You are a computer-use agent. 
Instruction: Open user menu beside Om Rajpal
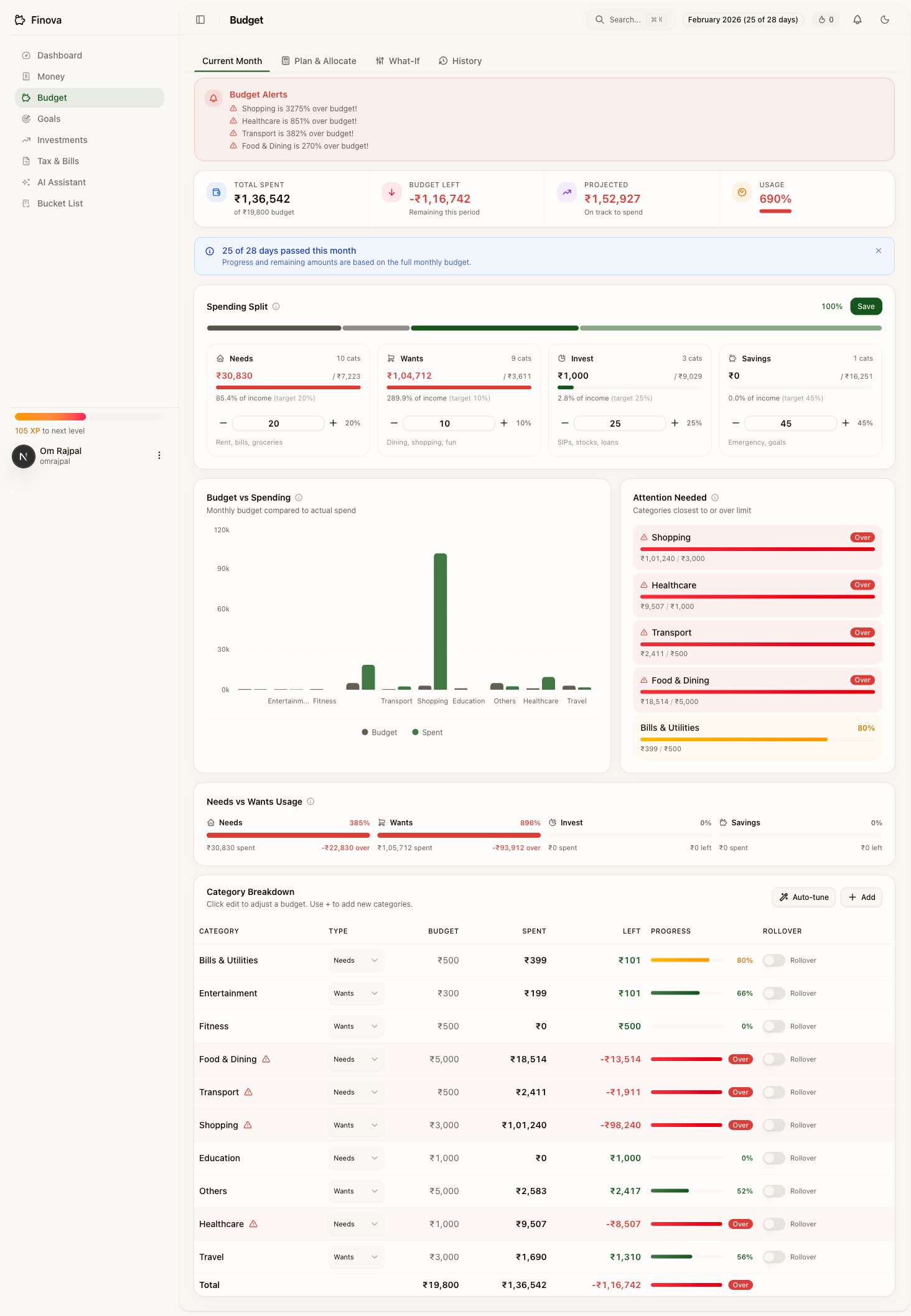pyautogui.click(x=159, y=455)
